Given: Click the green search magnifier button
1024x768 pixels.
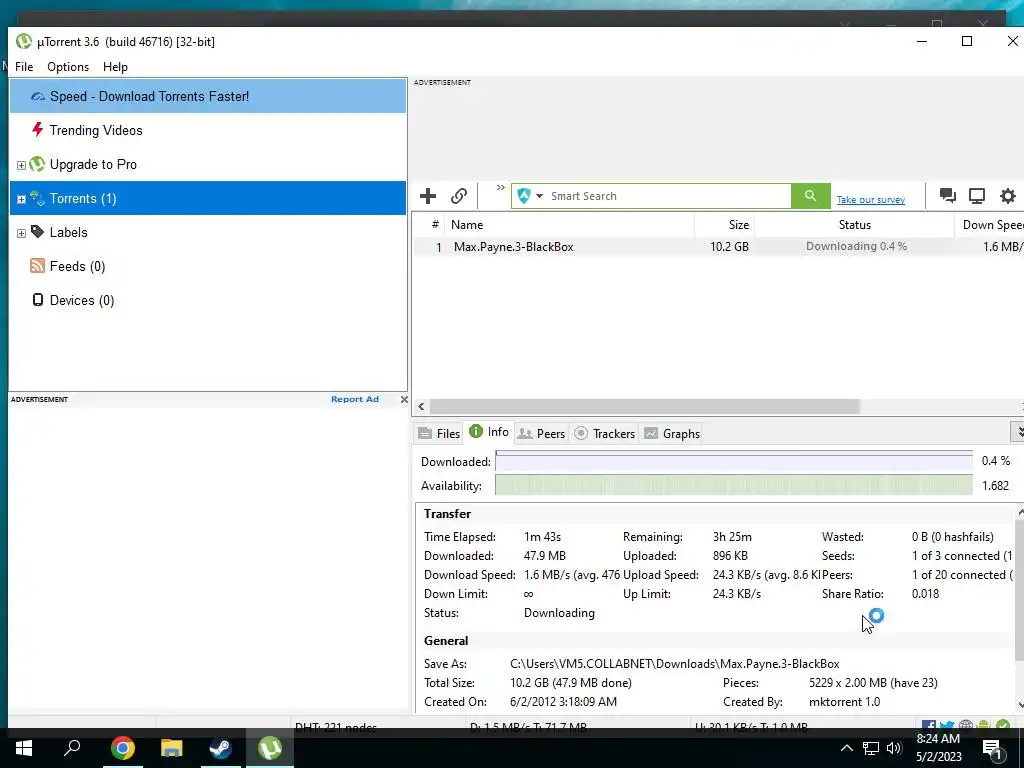Looking at the screenshot, I should pos(810,196).
